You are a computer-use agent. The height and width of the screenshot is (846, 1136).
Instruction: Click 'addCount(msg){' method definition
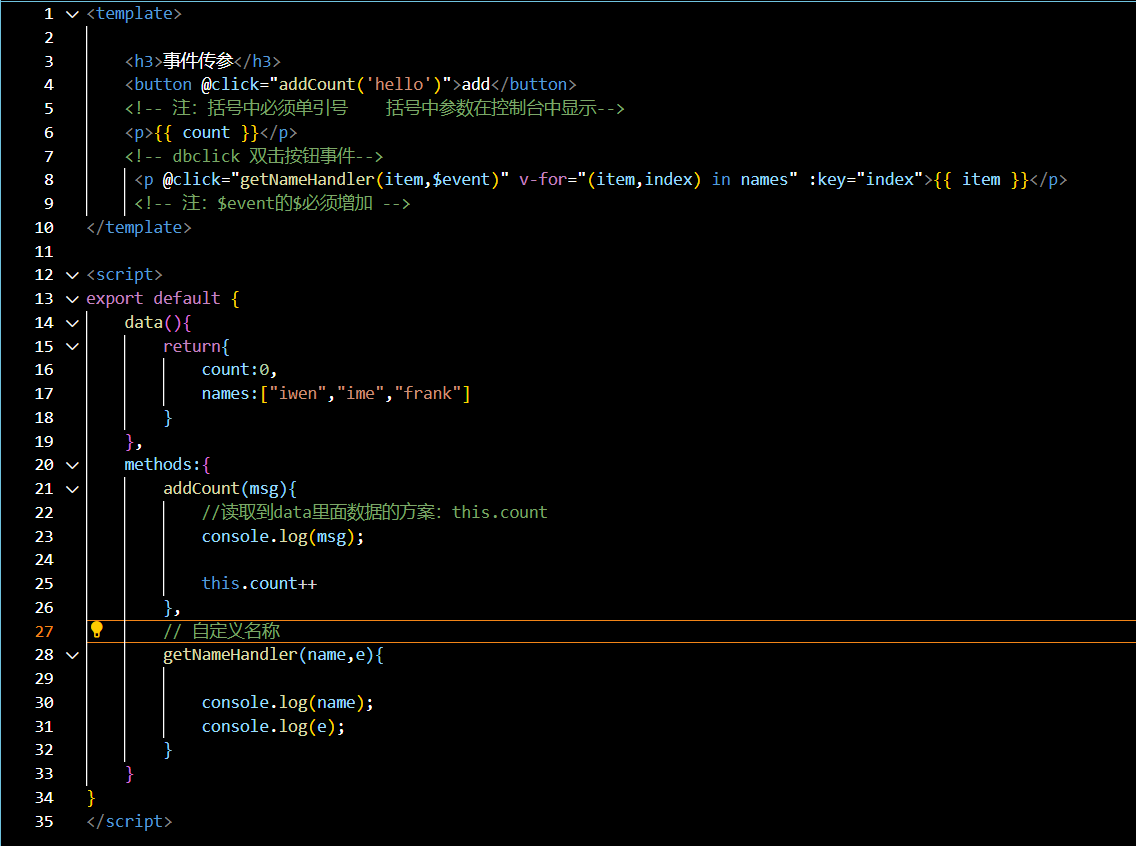click(x=230, y=489)
